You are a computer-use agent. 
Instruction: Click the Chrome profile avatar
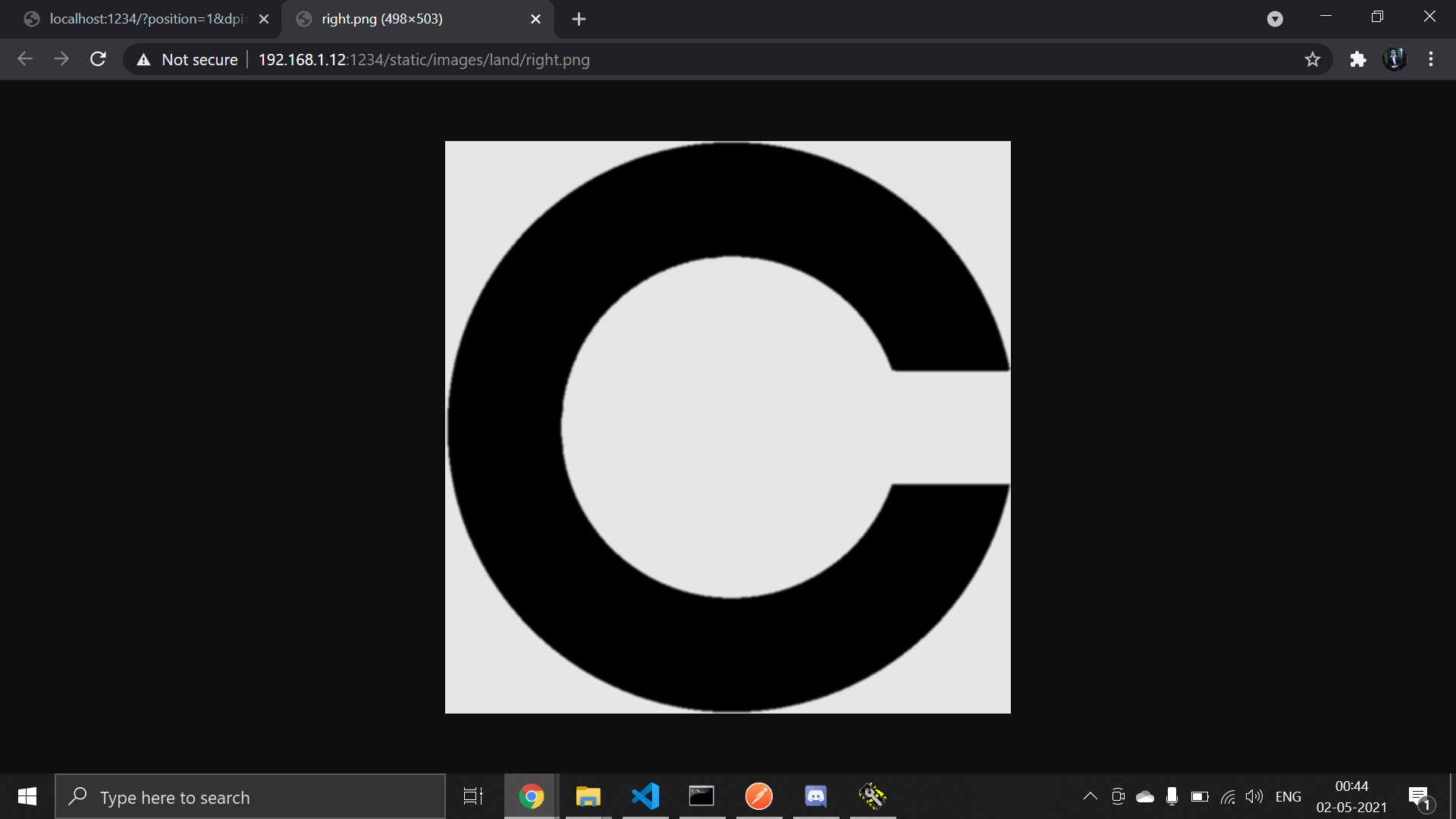[x=1395, y=59]
